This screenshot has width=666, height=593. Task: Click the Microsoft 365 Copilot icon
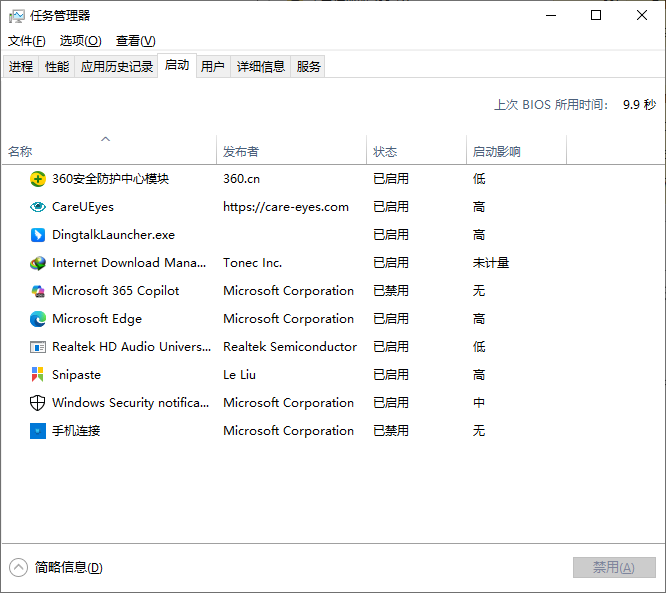[38, 291]
